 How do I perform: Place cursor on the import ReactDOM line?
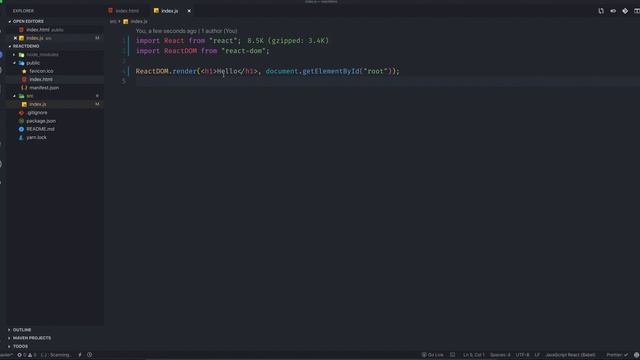202,51
